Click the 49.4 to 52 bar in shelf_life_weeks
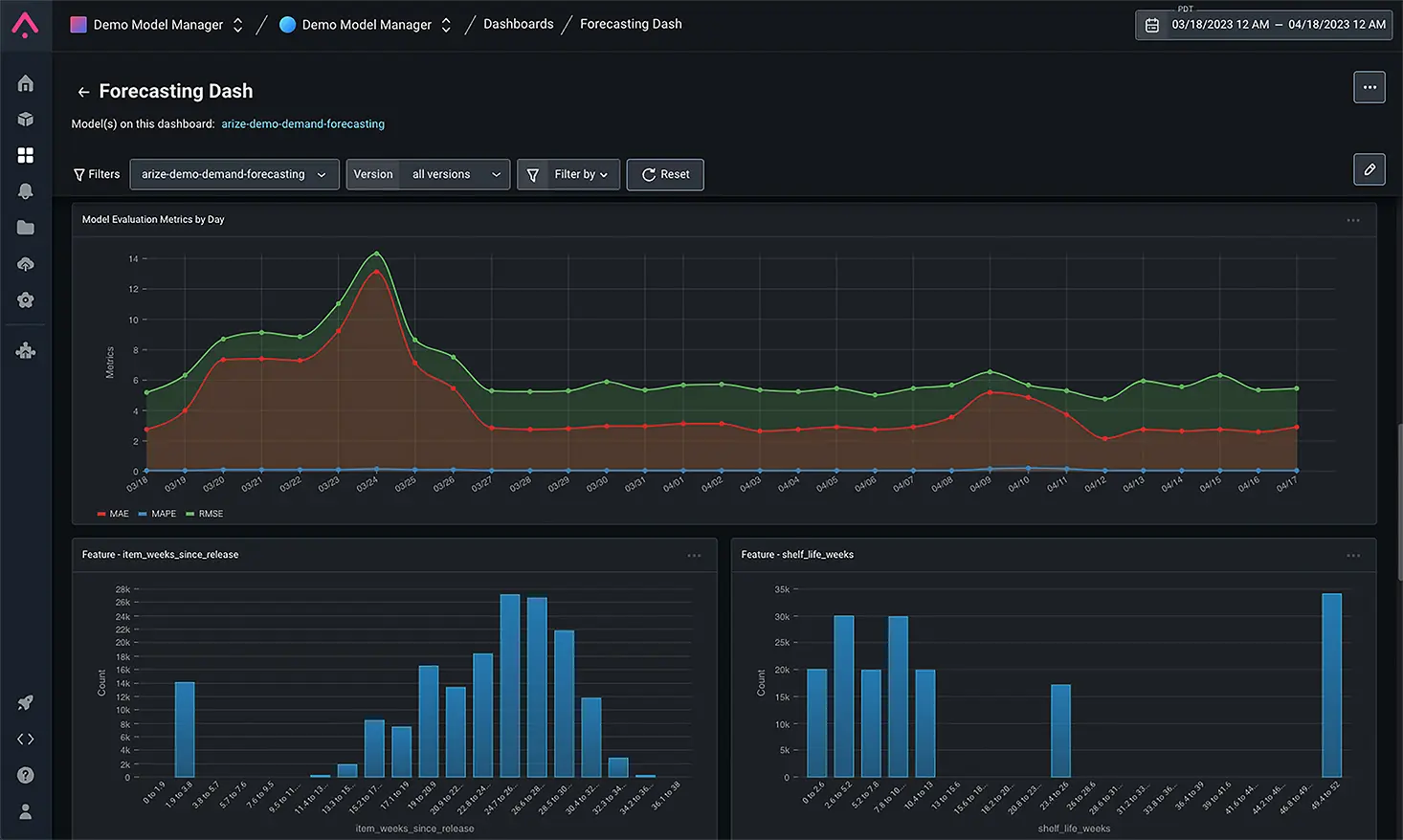Screen dimensions: 1403x840 (x=1331, y=685)
